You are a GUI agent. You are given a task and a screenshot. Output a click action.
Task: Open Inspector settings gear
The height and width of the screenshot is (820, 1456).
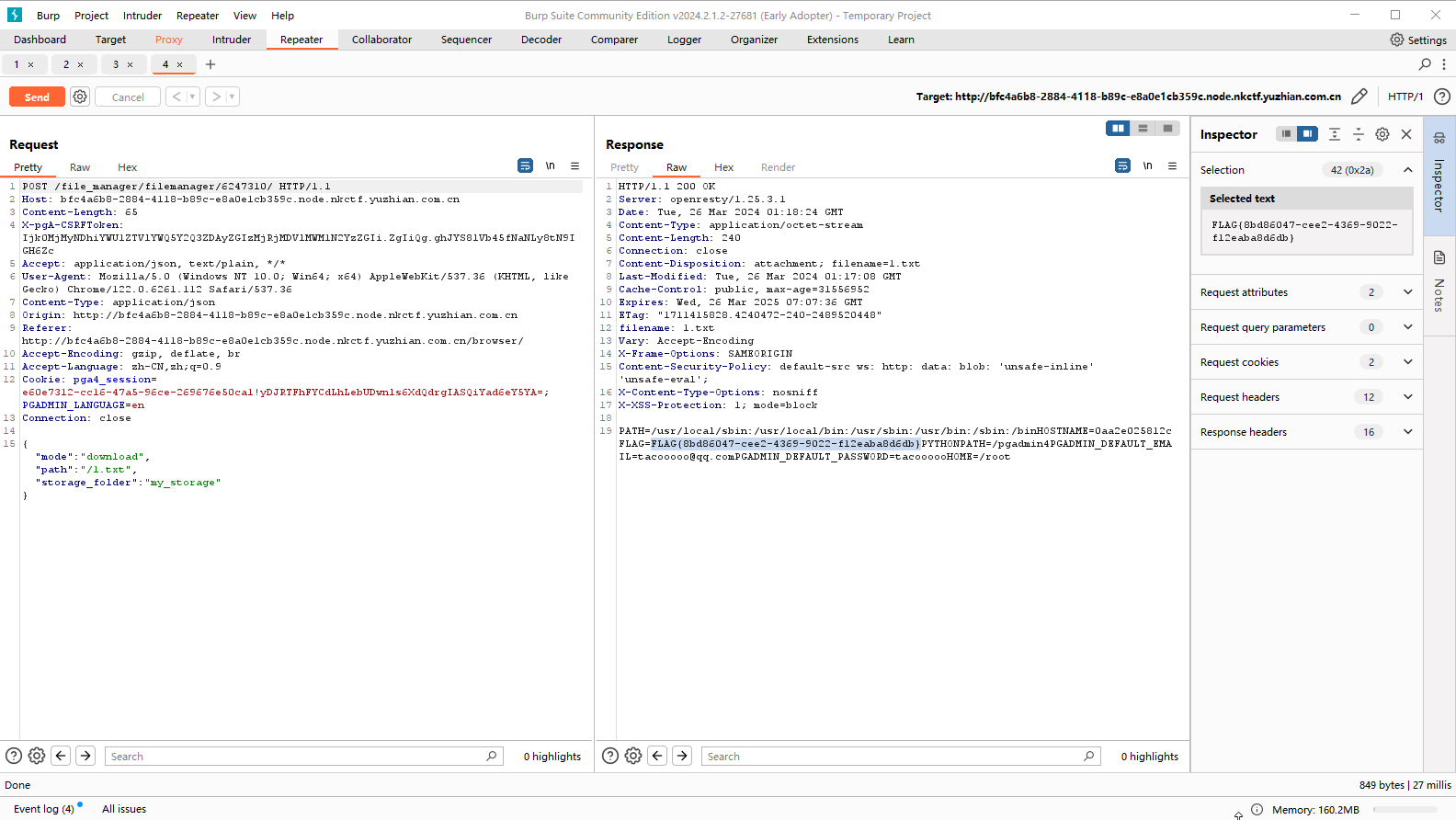tap(1382, 134)
